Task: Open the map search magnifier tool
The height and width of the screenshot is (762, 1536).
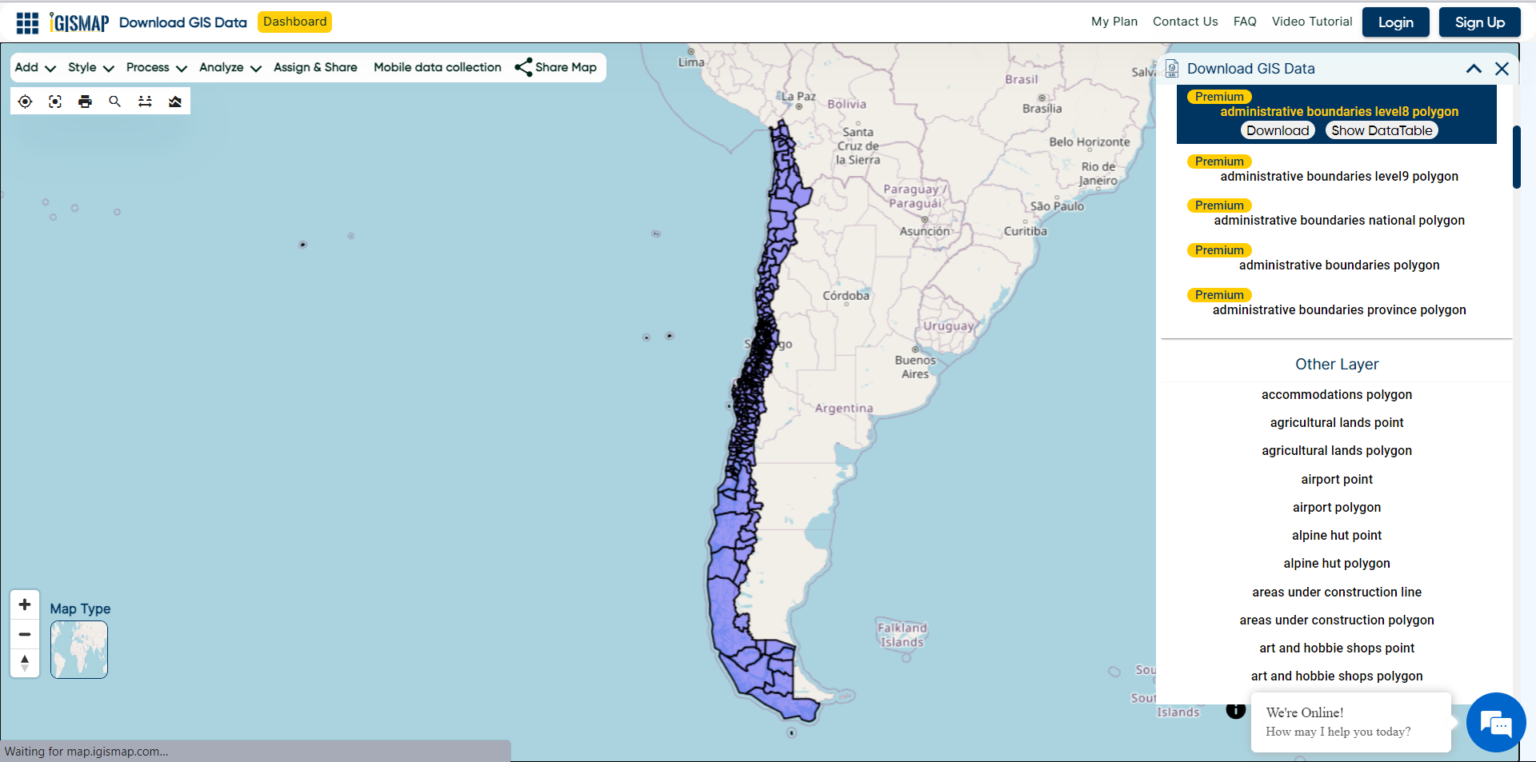Action: pyautogui.click(x=115, y=101)
